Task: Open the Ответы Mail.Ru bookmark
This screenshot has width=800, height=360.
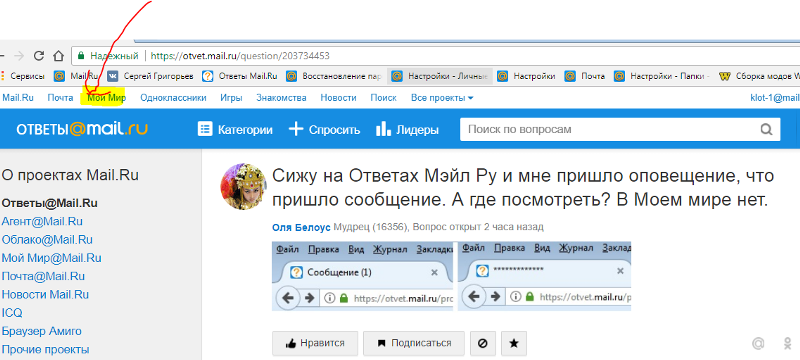Action: pos(240,76)
